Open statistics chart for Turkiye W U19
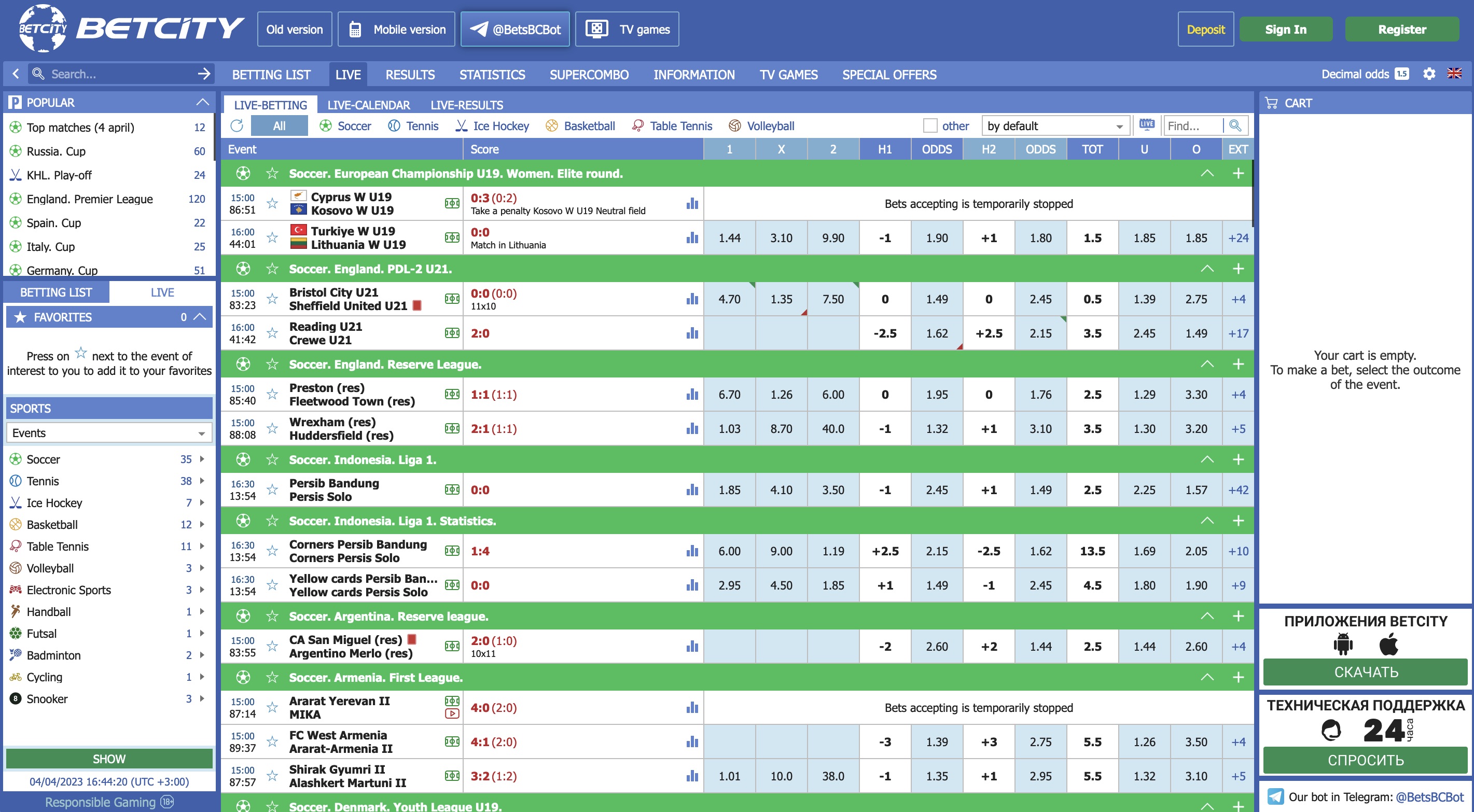 click(692, 237)
